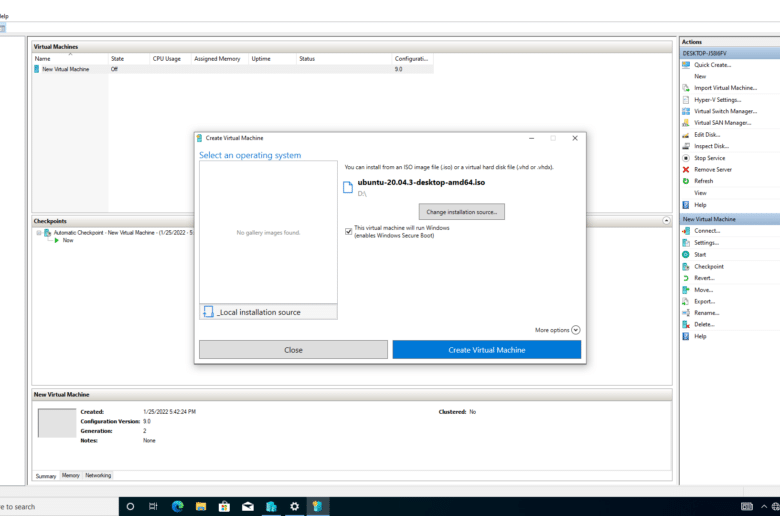
Task: Click the virtual machine thumbnail preview
Action: tap(57, 423)
